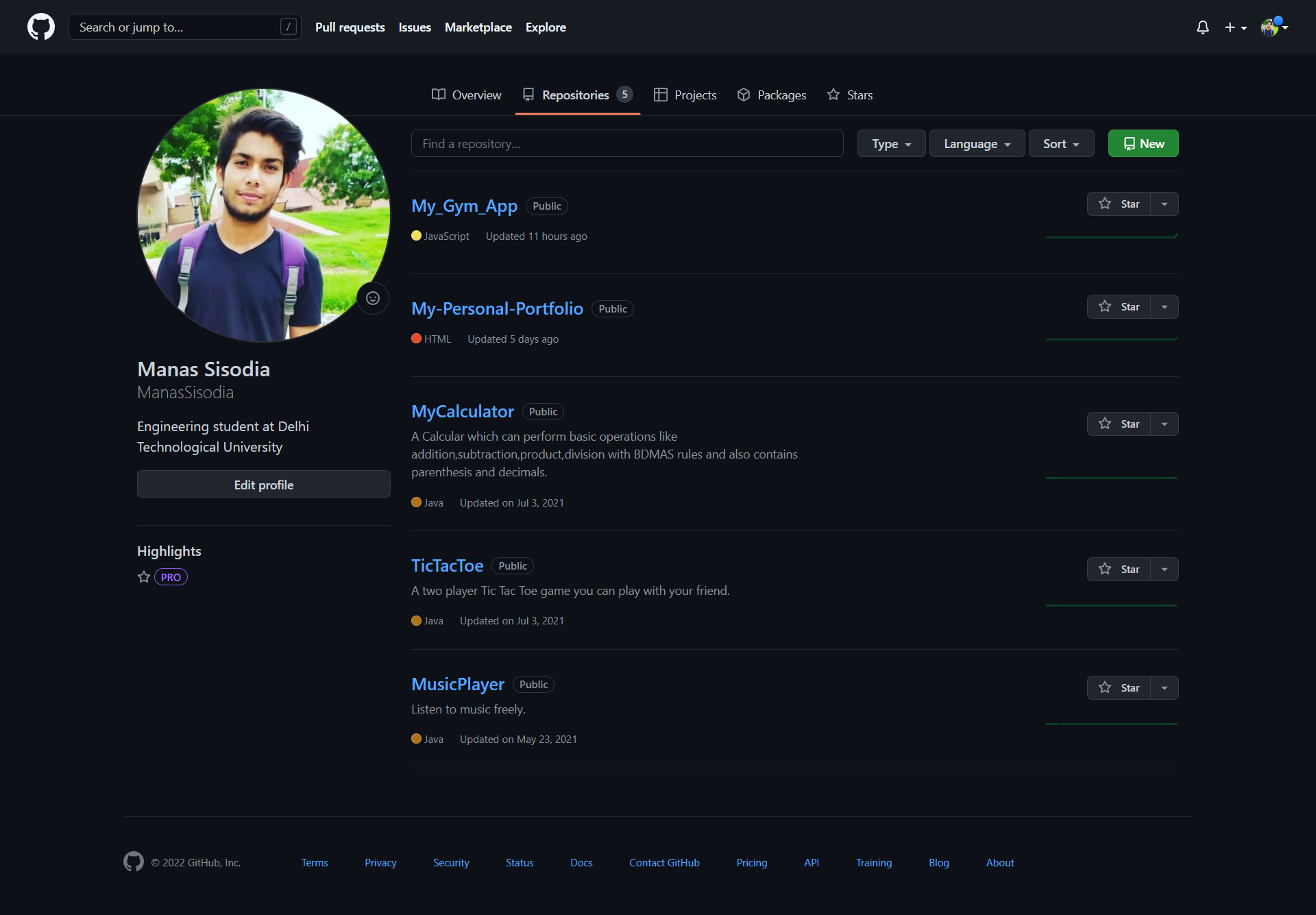Open the Privacy footer link

pos(380,862)
